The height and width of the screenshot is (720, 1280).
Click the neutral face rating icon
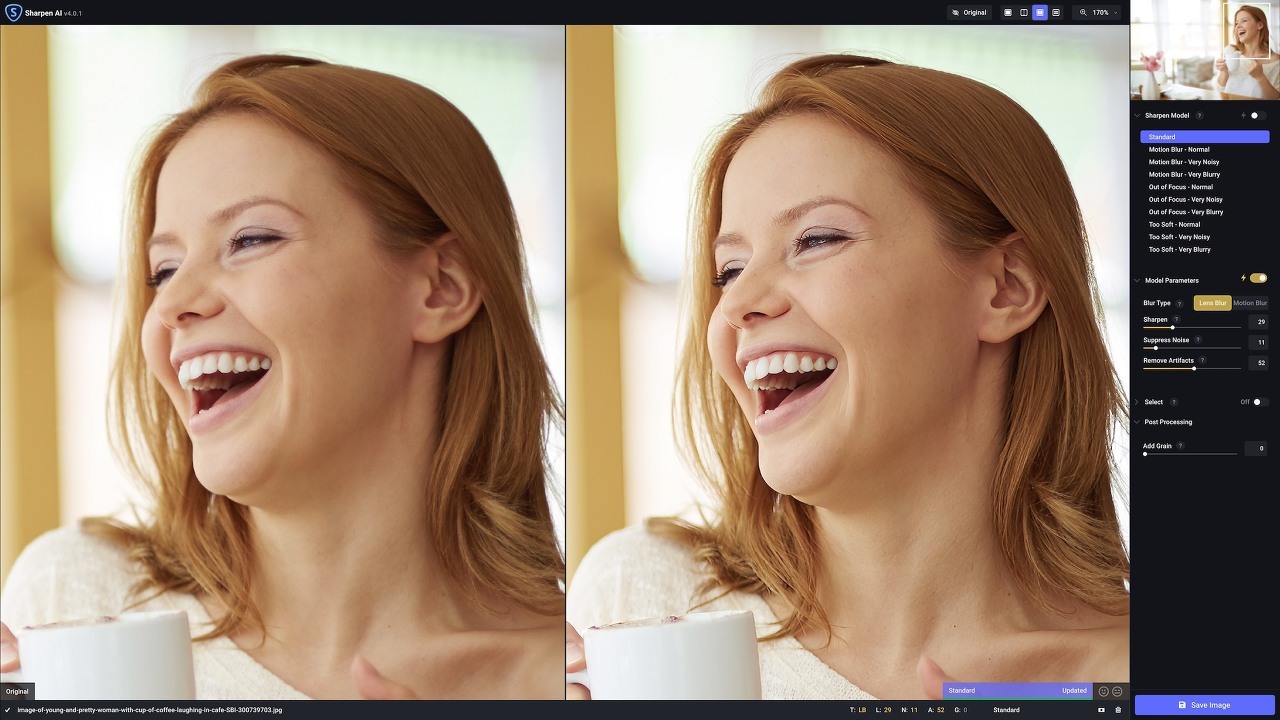1117,691
